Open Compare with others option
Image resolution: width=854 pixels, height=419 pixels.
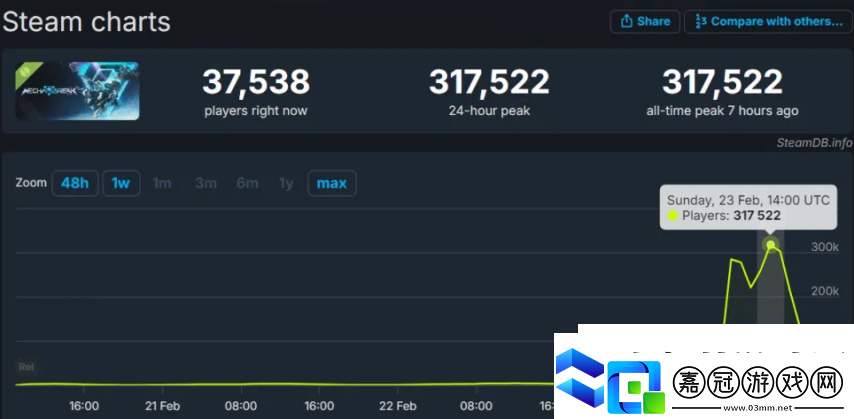(768, 22)
